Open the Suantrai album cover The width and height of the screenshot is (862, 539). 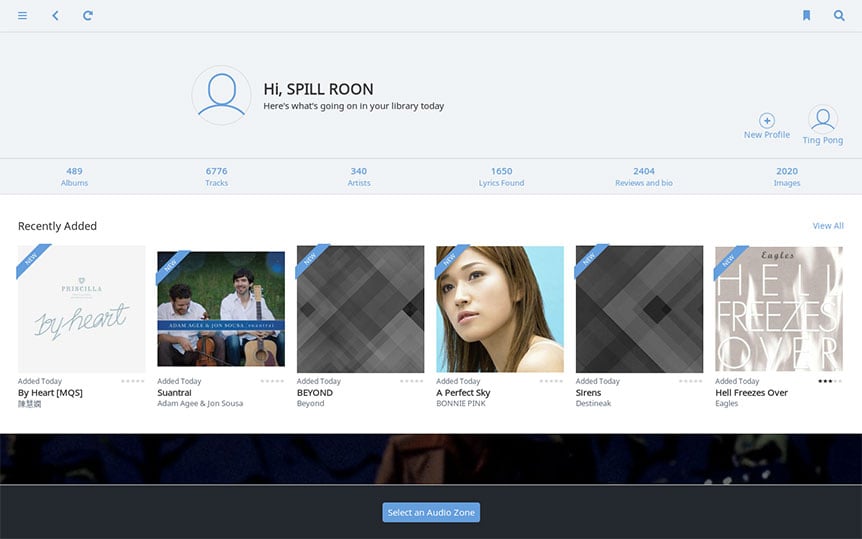coord(221,309)
